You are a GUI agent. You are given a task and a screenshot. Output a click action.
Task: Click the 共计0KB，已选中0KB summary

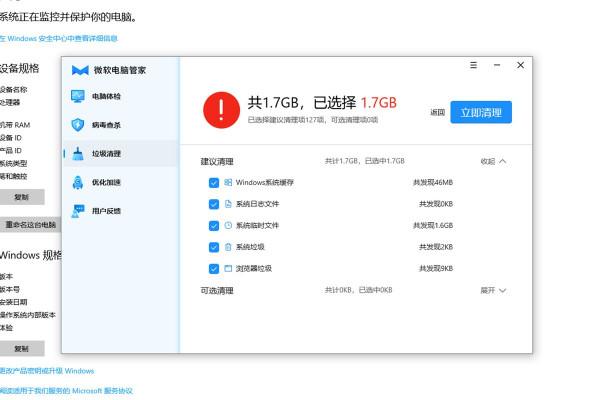tap(359, 290)
